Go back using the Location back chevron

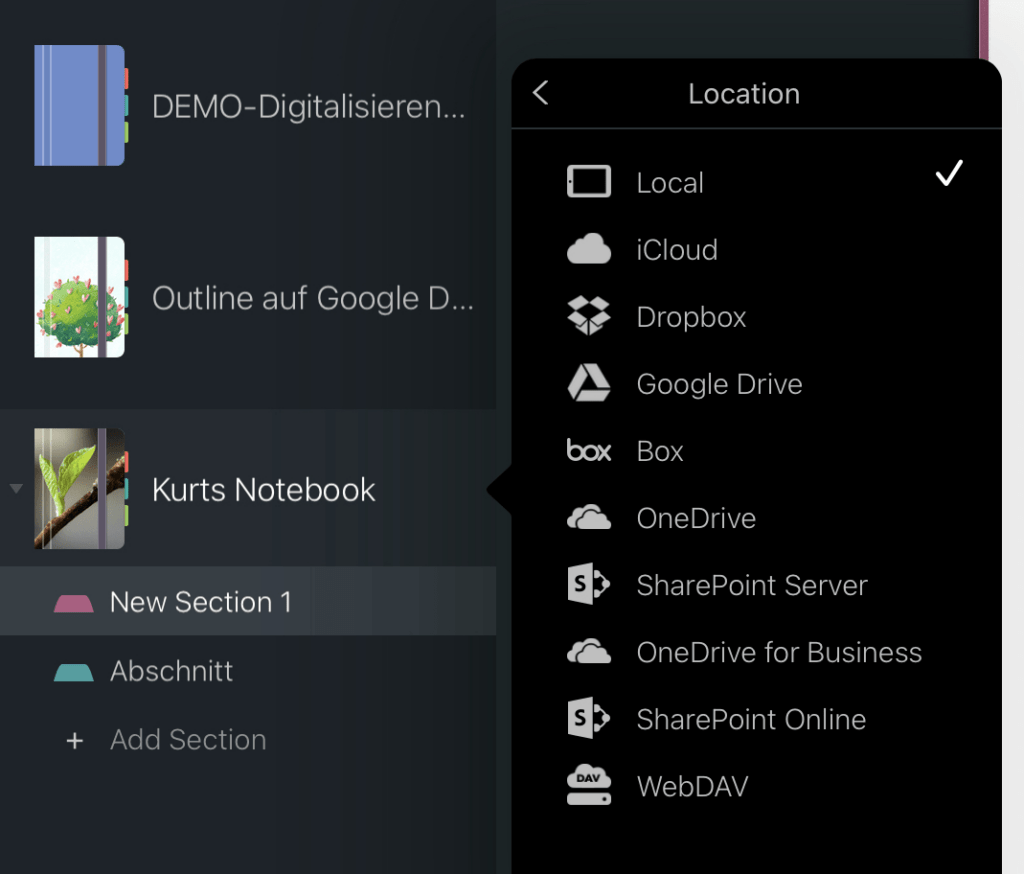541,93
